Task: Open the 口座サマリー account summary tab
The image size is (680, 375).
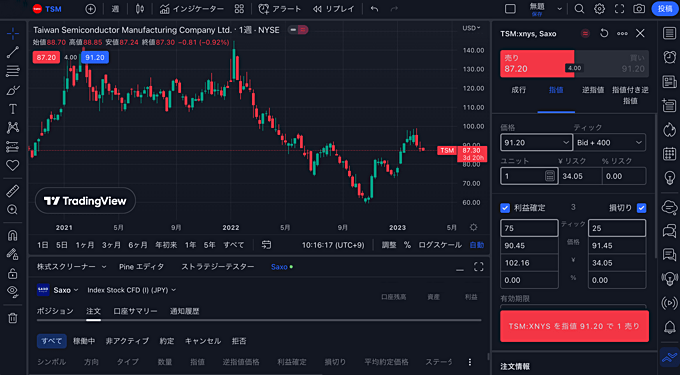Action: [x=135, y=311]
